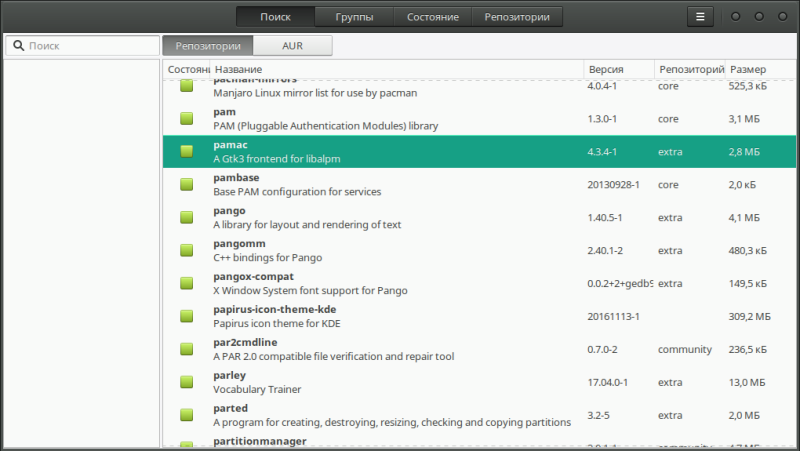Click the Репозитории top header tab
Viewport: 800px width, 451px height.
click(x=516, y=17)
